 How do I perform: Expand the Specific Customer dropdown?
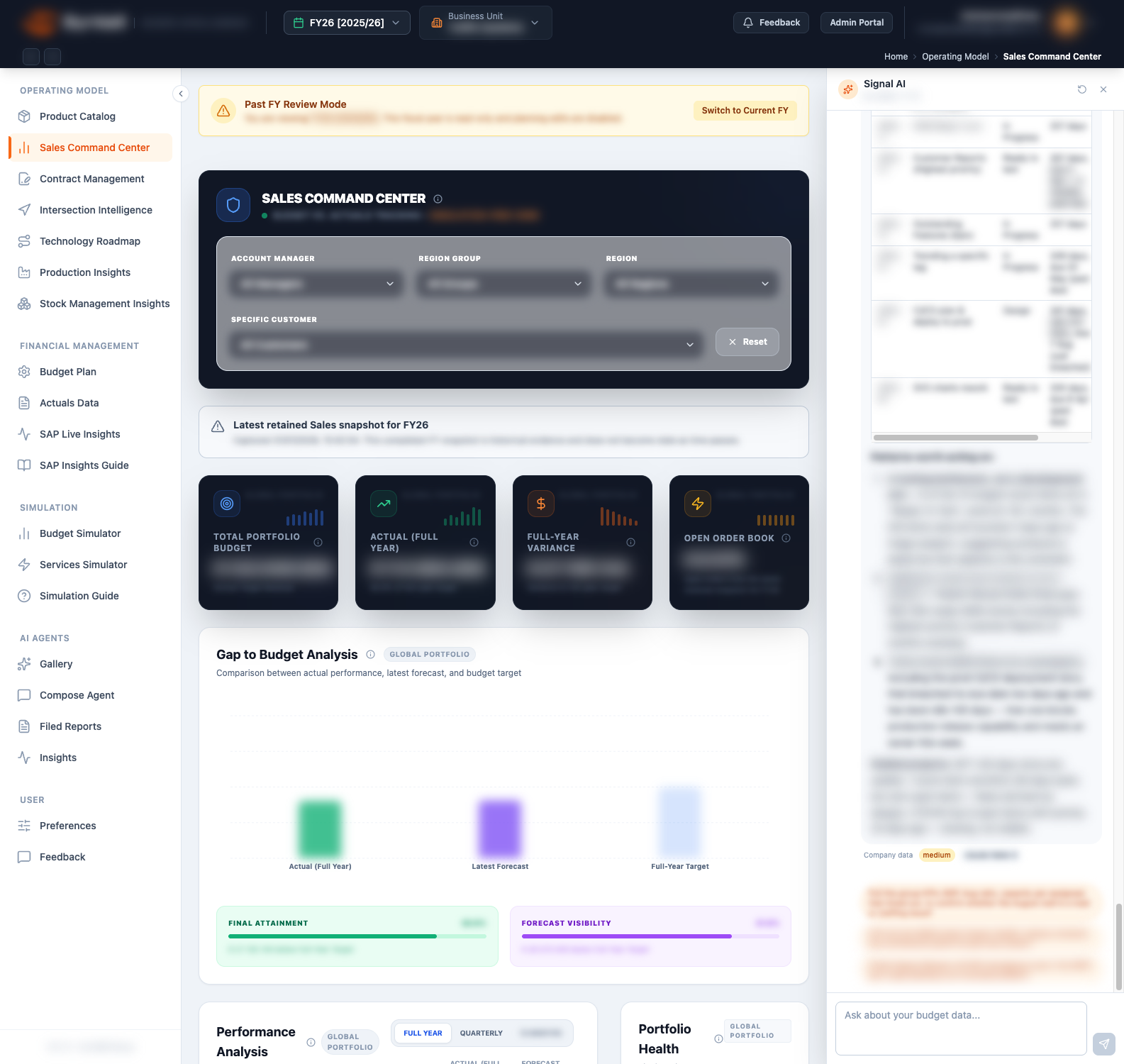(x=466, y=345)
